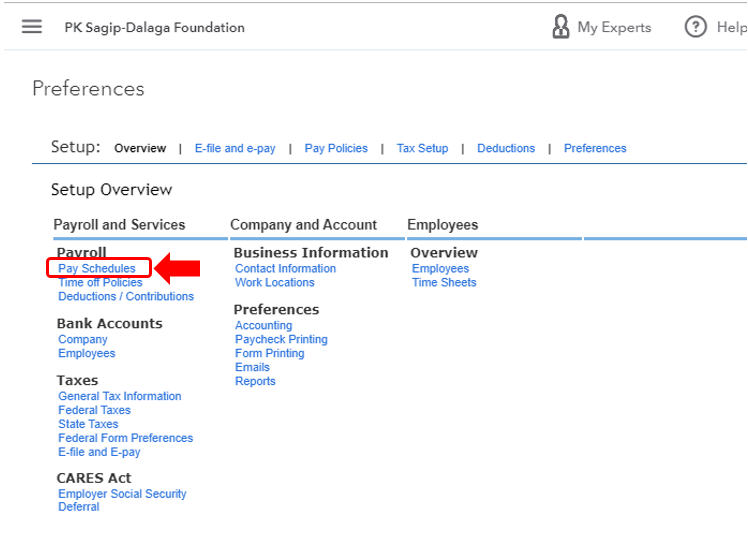The height and width of the screenshot is (553, 748).
Task: Select the Deductions setup tab
Action: click(506, 148)
